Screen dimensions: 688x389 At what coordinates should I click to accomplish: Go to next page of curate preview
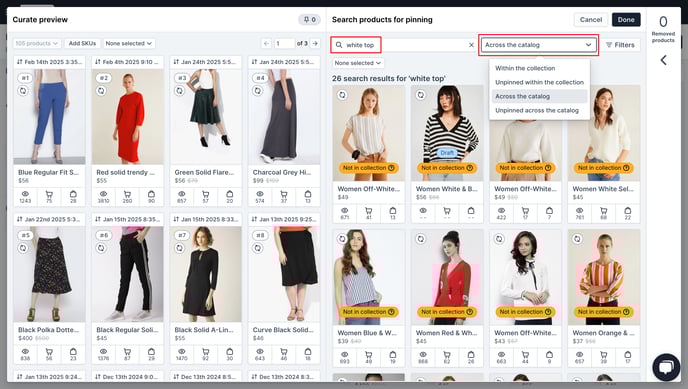point(315,43)
